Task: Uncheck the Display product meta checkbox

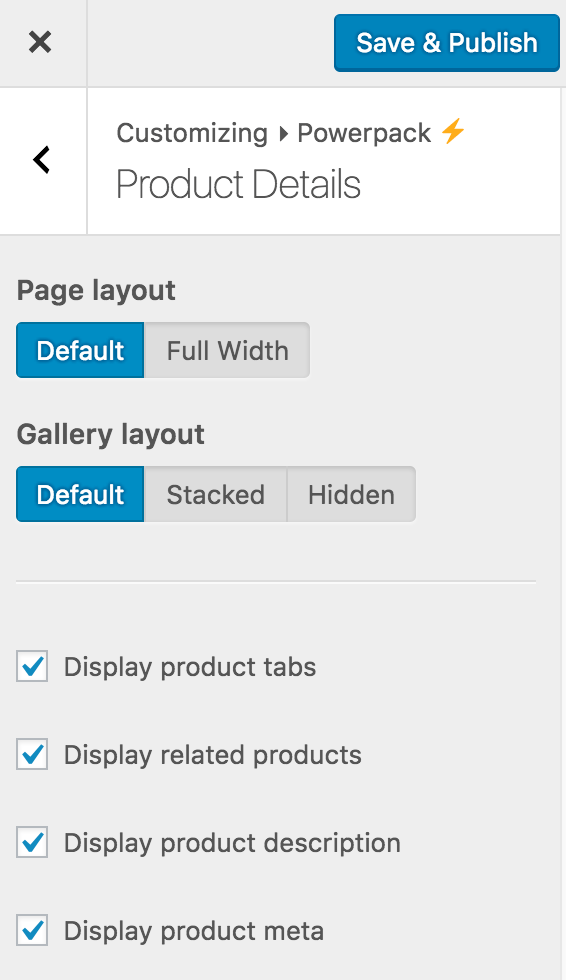Action: click(32, 931)
